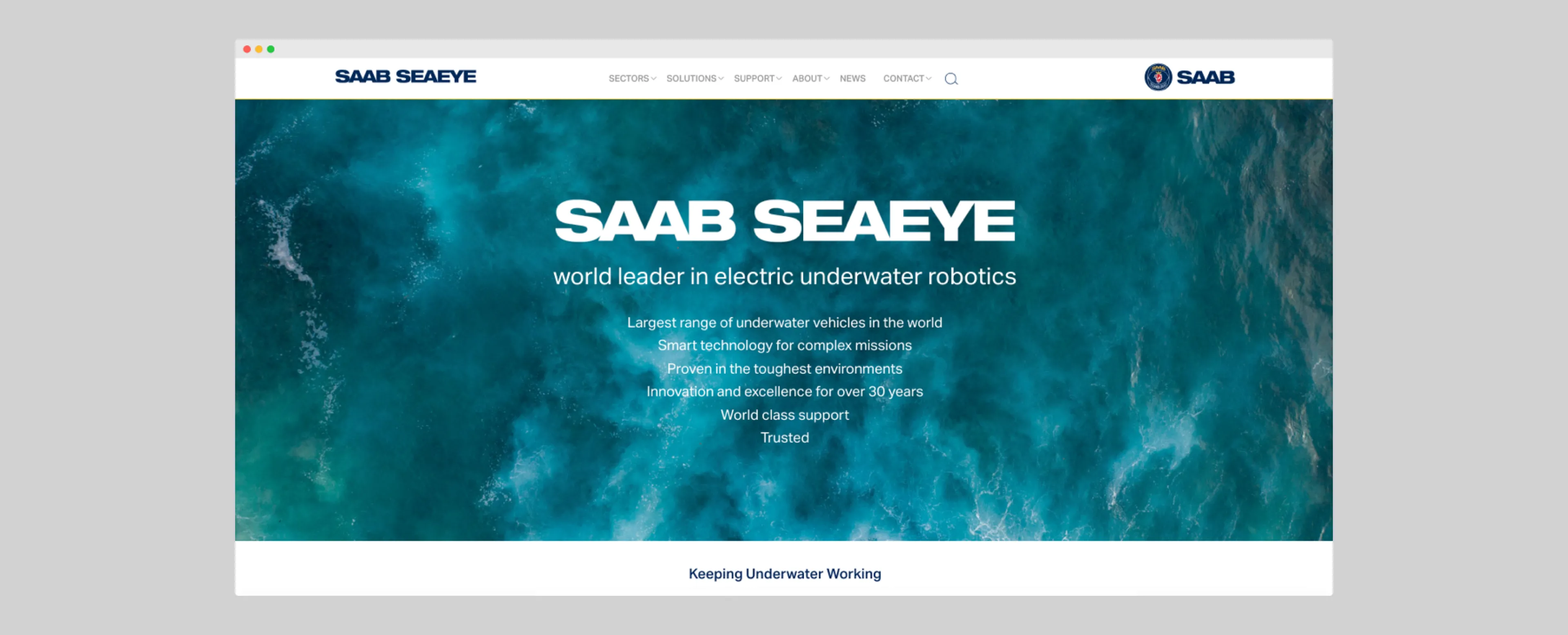Click 'Innovation and excellence for over 30 years'
The width and height of the screenshot is (1568, 635).
coord(784,392)
